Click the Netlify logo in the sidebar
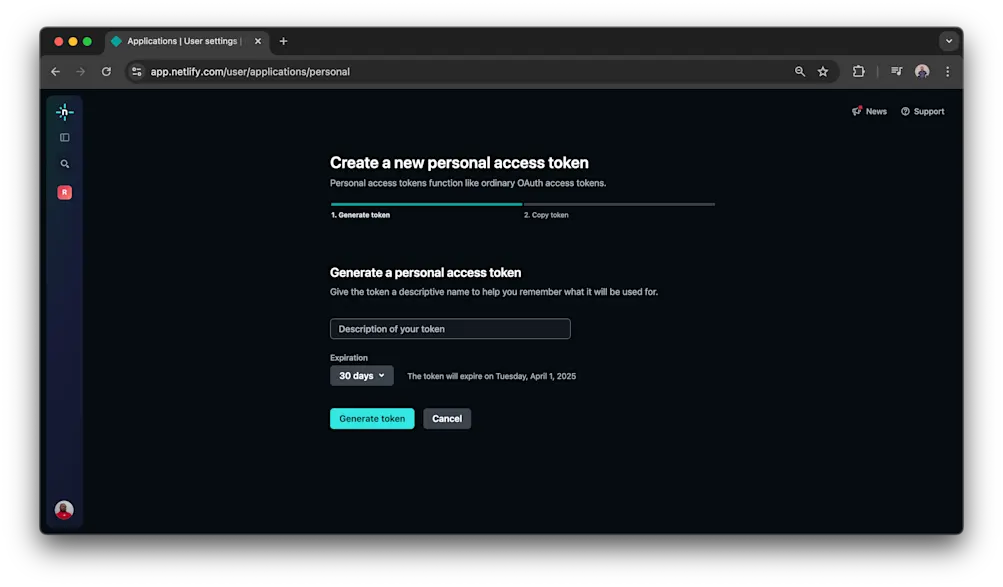Screen dimensions: 1003x587 click(x=64, y=111)
